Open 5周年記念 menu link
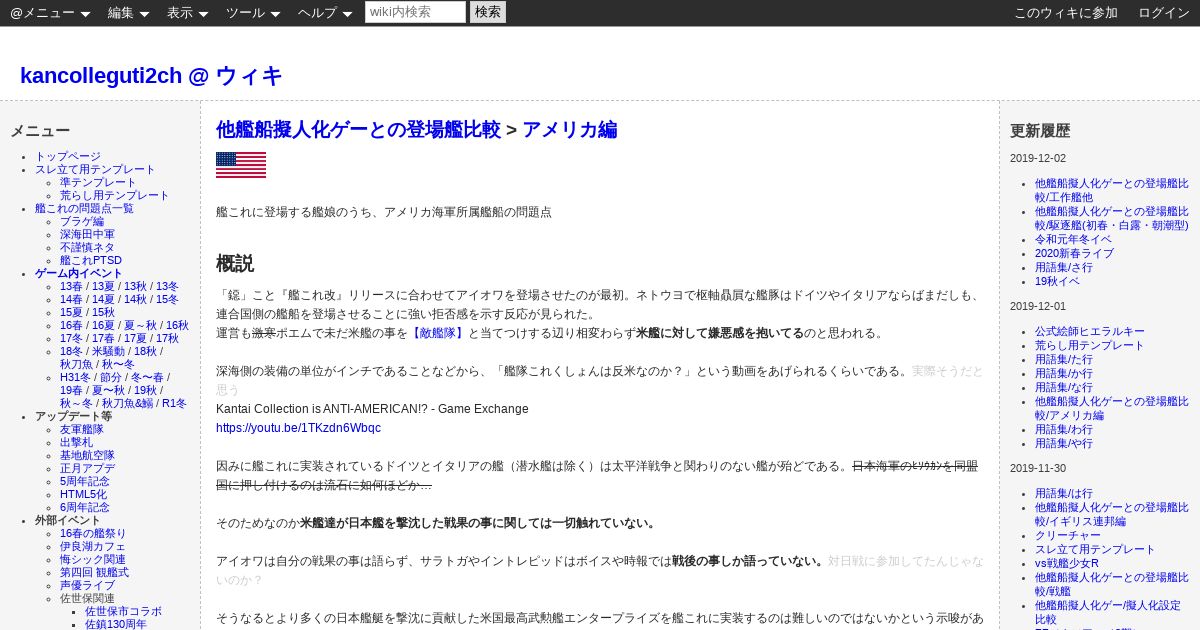 (x=85, y=482)
